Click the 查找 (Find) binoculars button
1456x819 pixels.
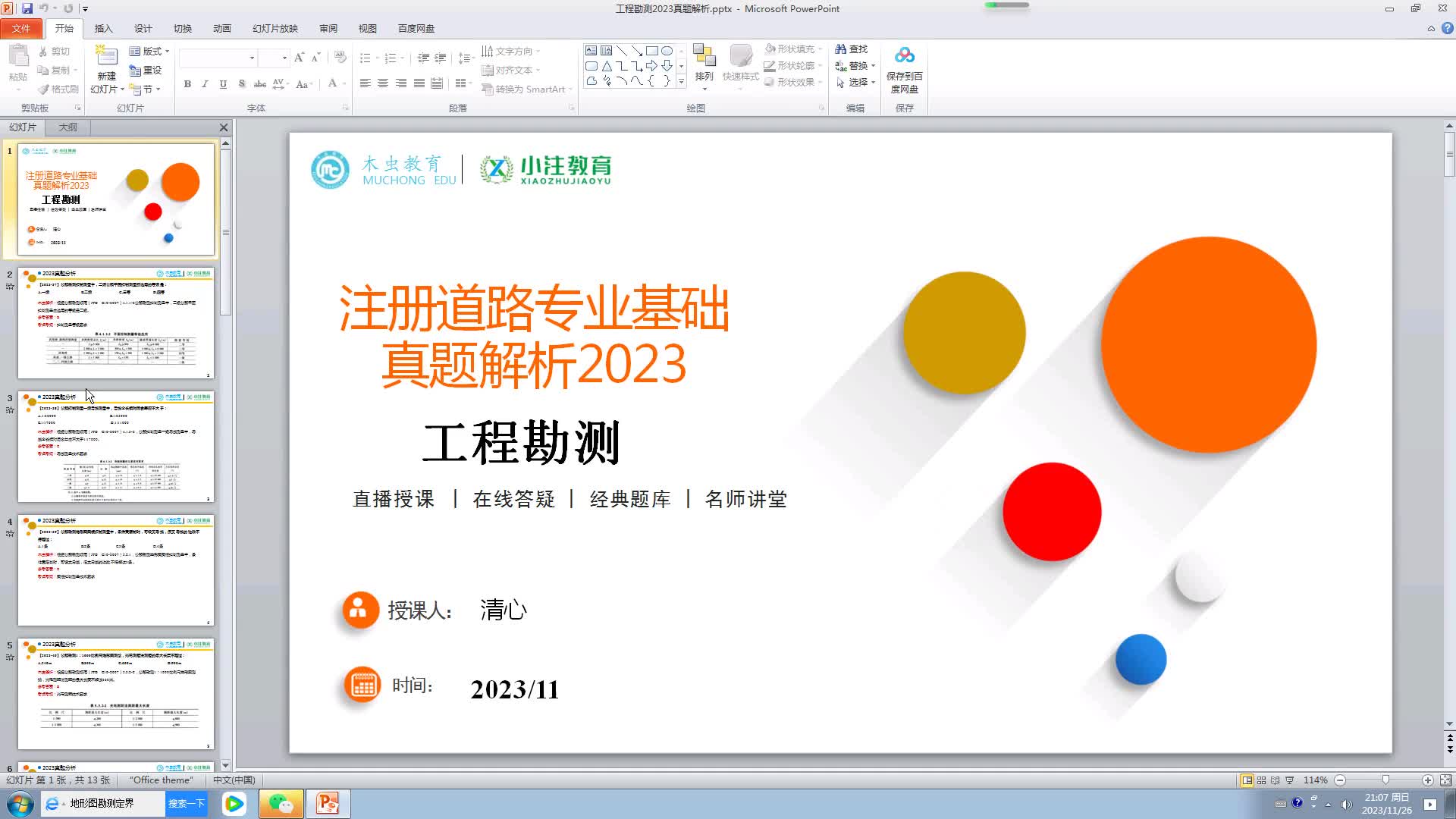pos(851,49)
